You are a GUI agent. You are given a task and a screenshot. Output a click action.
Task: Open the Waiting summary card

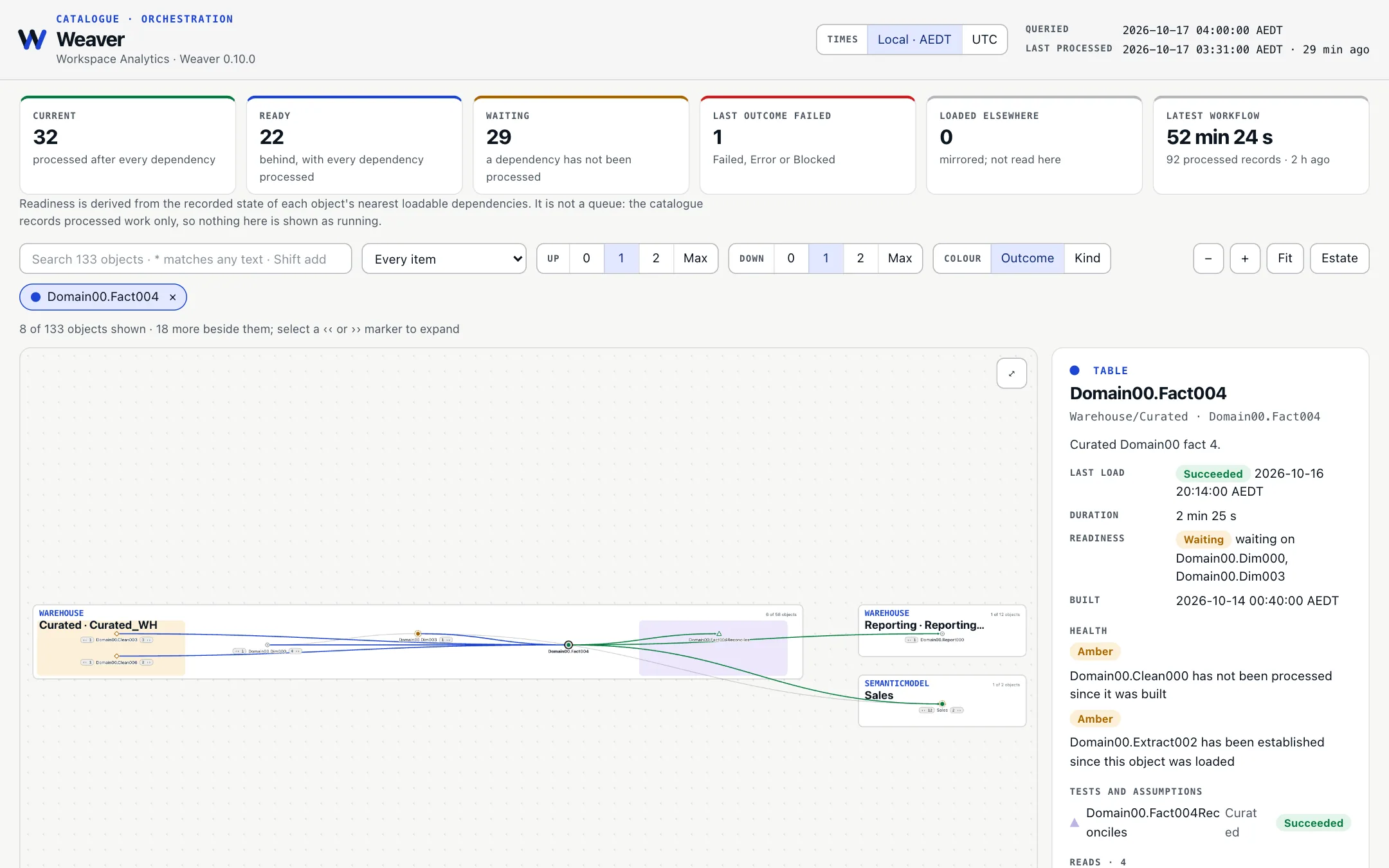581,145
